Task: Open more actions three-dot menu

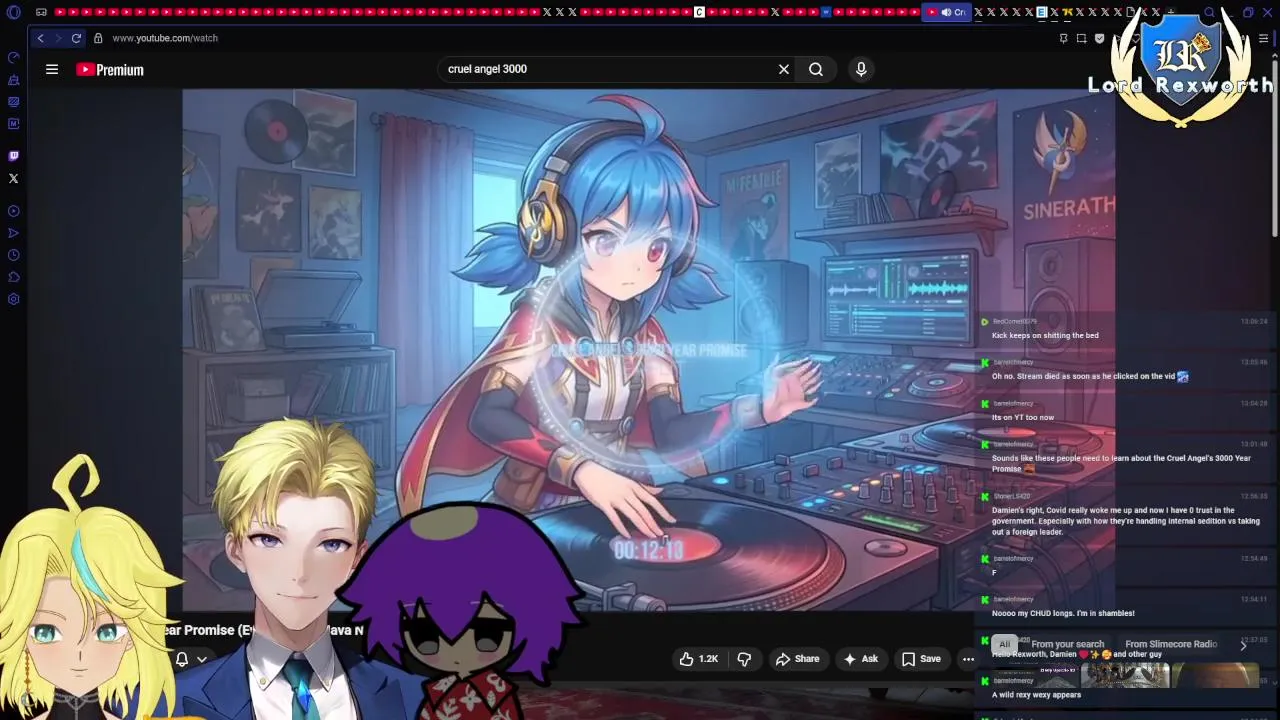Action: point(968,659)
